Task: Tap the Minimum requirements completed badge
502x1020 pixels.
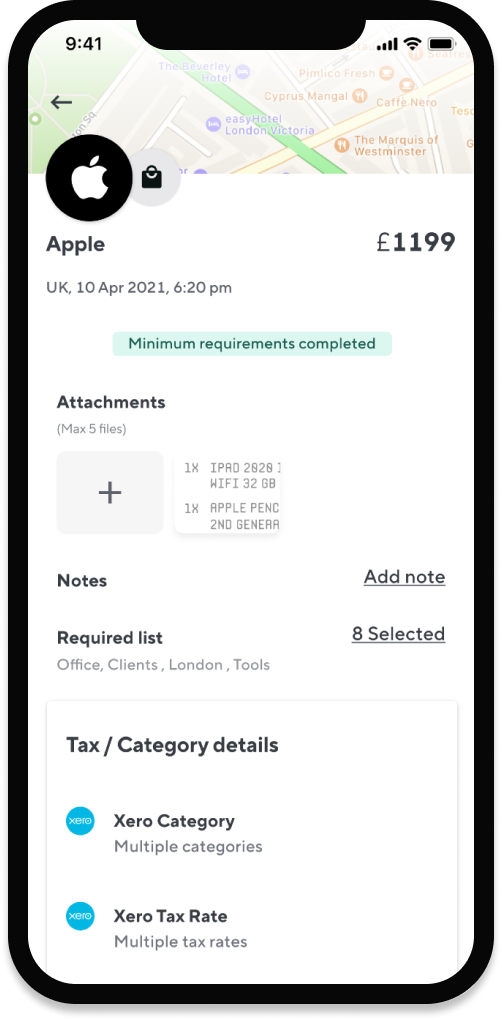Action: pos(252,343)
